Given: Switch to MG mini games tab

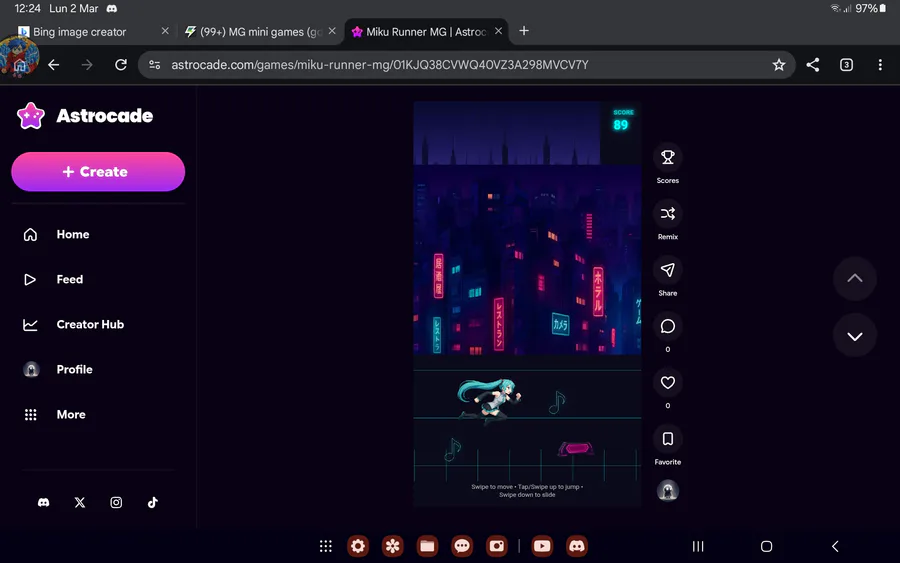Looking at the screenshot, I should 253,32.
